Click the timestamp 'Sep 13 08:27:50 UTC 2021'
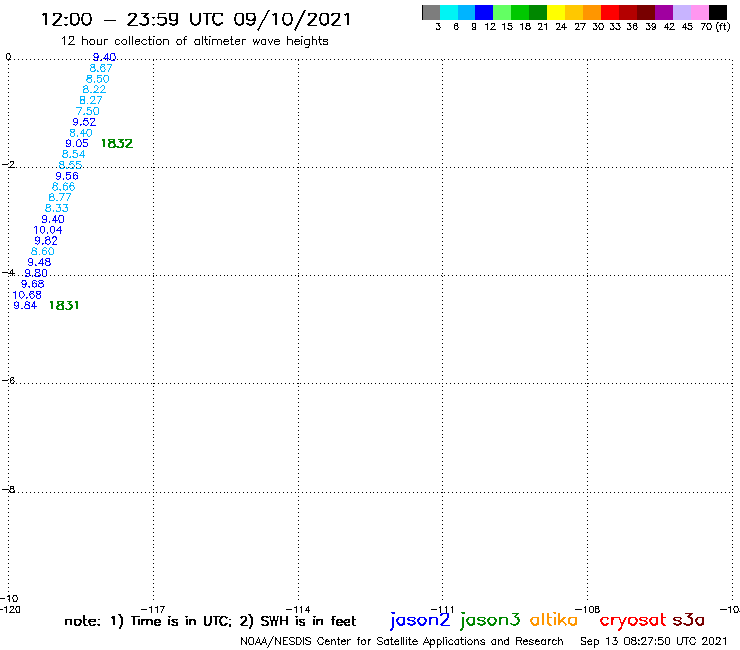 tap(654, 641)
